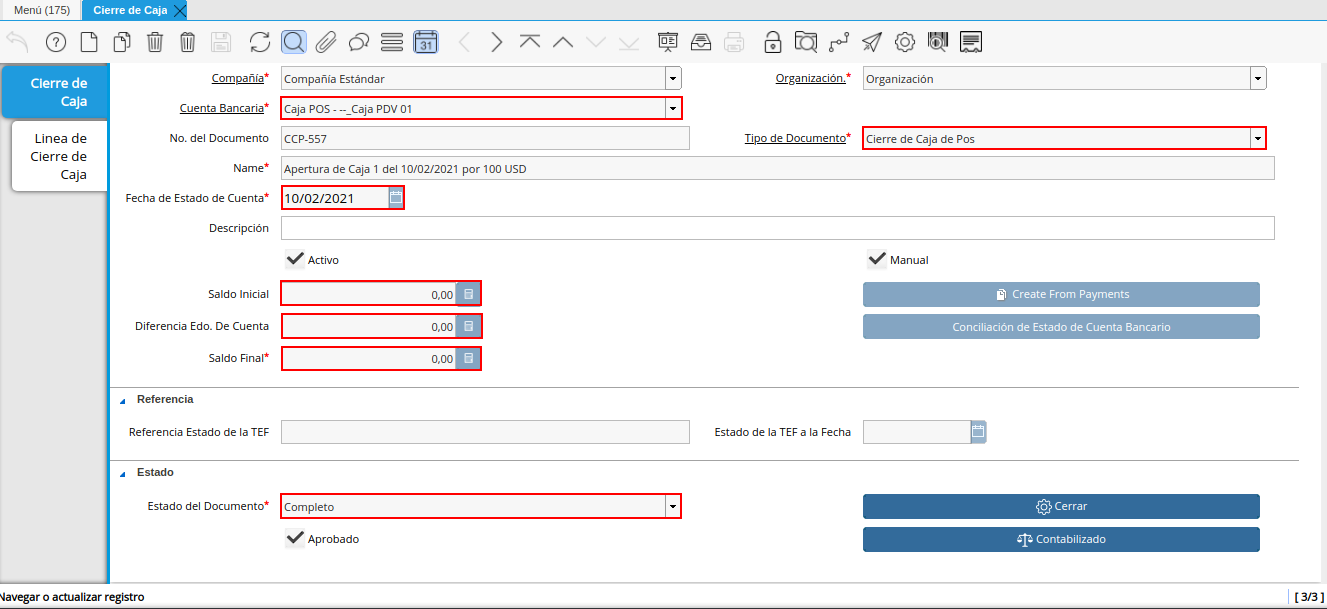Jump to first record toolbar arrow
Viewport: 1327px width, 609px height.
click(530, 42)
